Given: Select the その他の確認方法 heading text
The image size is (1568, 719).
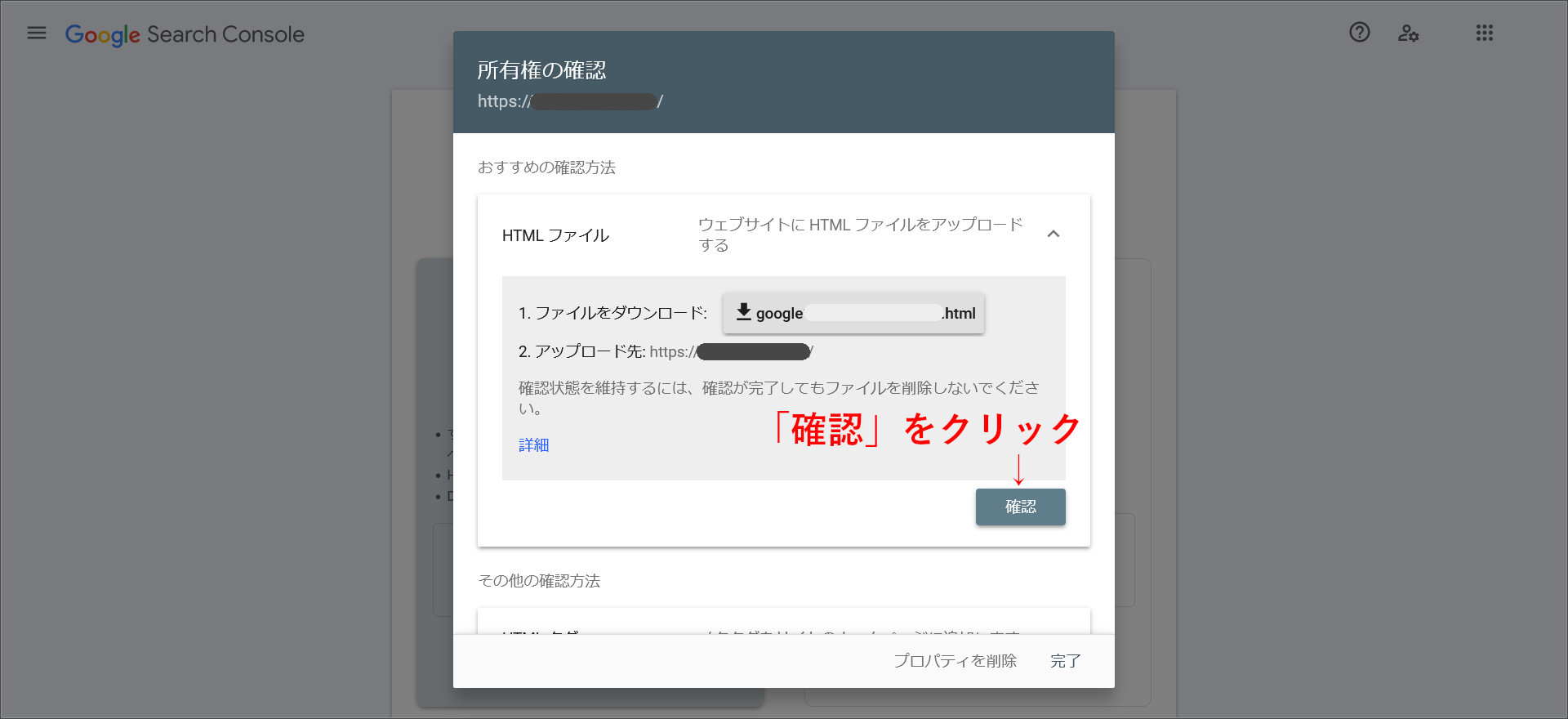Looking at the screenshot, I should tap(539, 581).
